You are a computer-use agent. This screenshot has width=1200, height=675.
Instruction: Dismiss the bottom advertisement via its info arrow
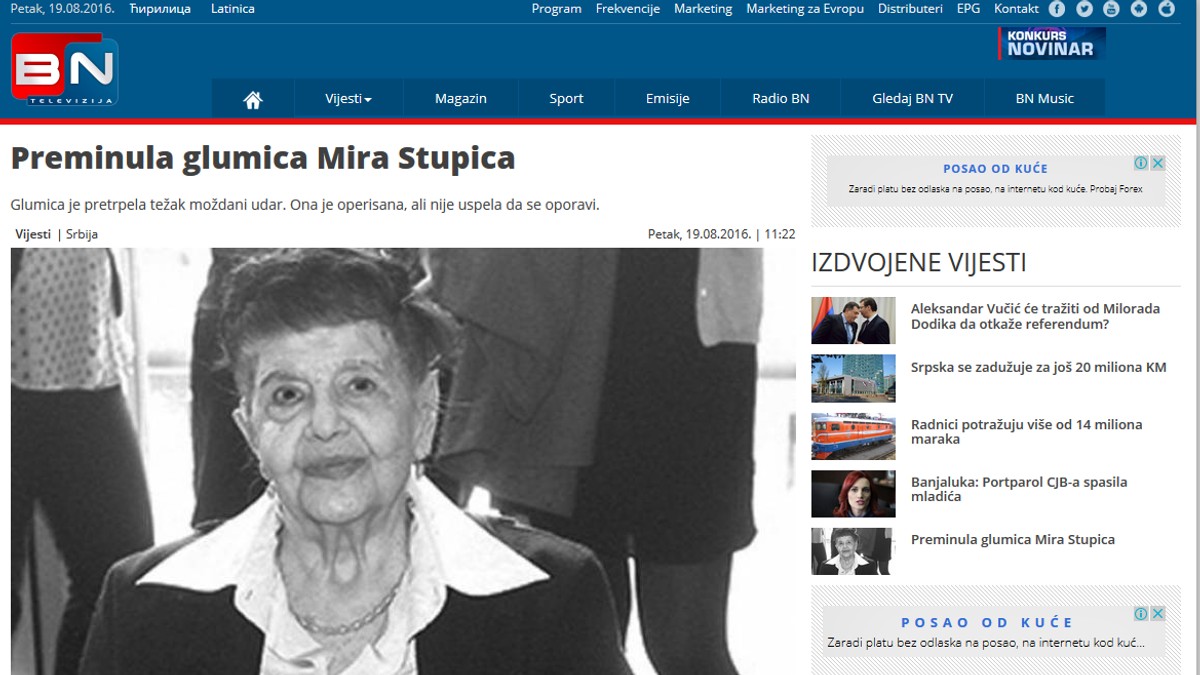1143,612
